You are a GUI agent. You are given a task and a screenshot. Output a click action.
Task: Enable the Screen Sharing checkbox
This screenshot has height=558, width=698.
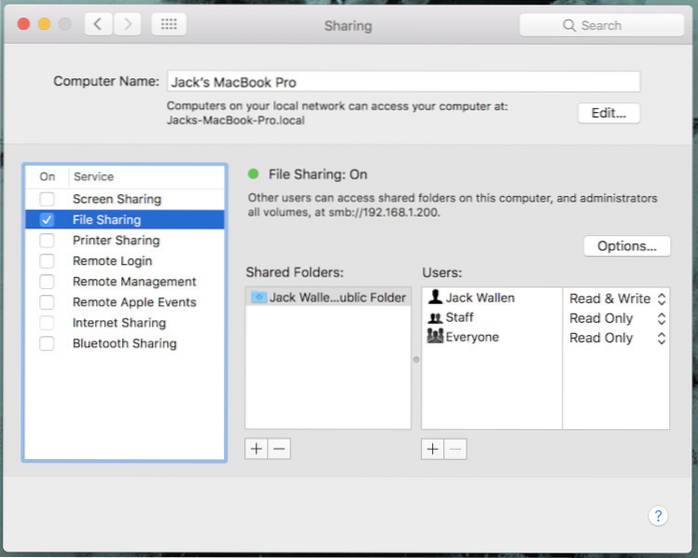(x=47, y=199)
